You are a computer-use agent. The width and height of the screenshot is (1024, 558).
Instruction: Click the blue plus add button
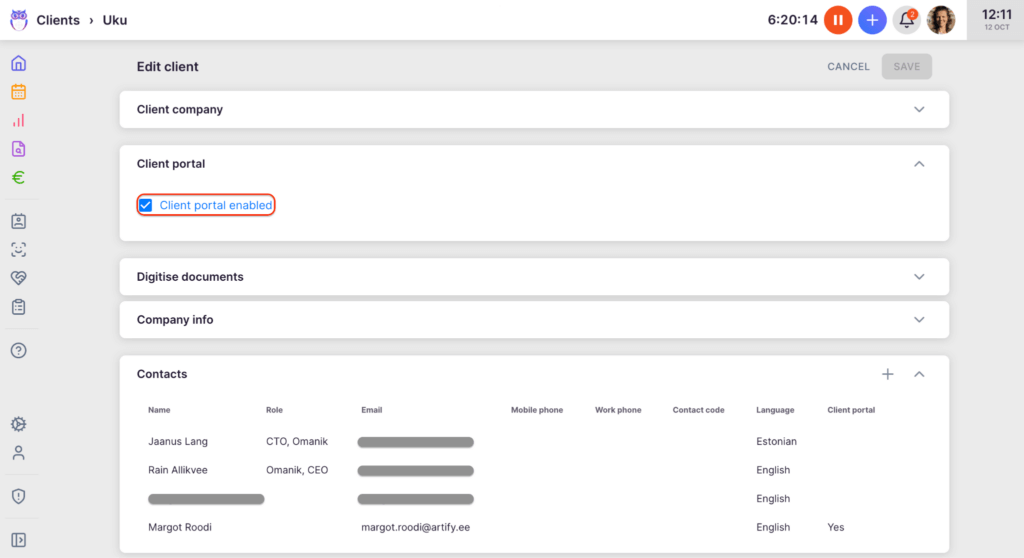coord(872,20)
